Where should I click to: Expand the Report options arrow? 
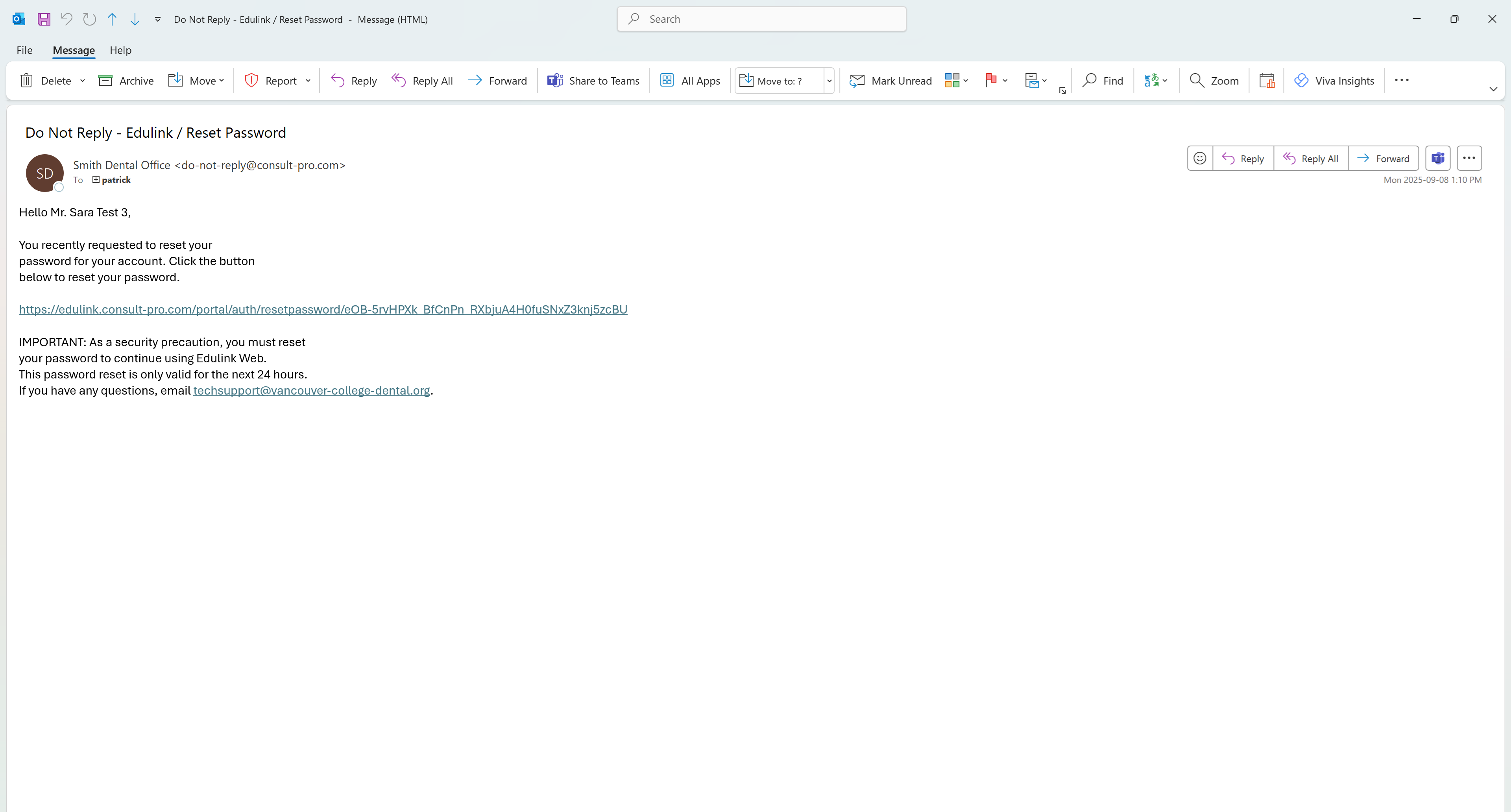(x=308, y=80)
